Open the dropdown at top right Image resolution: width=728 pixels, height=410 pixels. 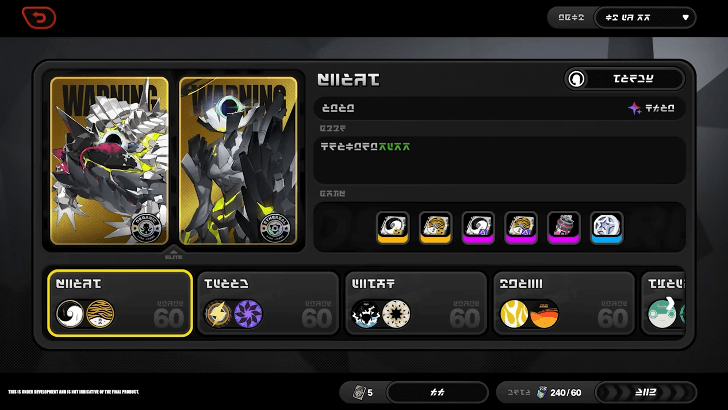tap(645, 18)
